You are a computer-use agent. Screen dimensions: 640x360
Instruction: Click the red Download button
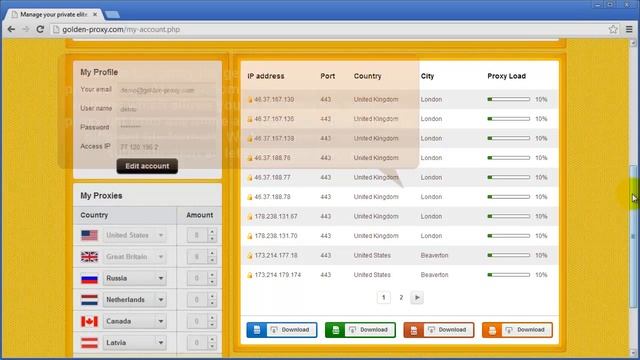pos(439,330)
